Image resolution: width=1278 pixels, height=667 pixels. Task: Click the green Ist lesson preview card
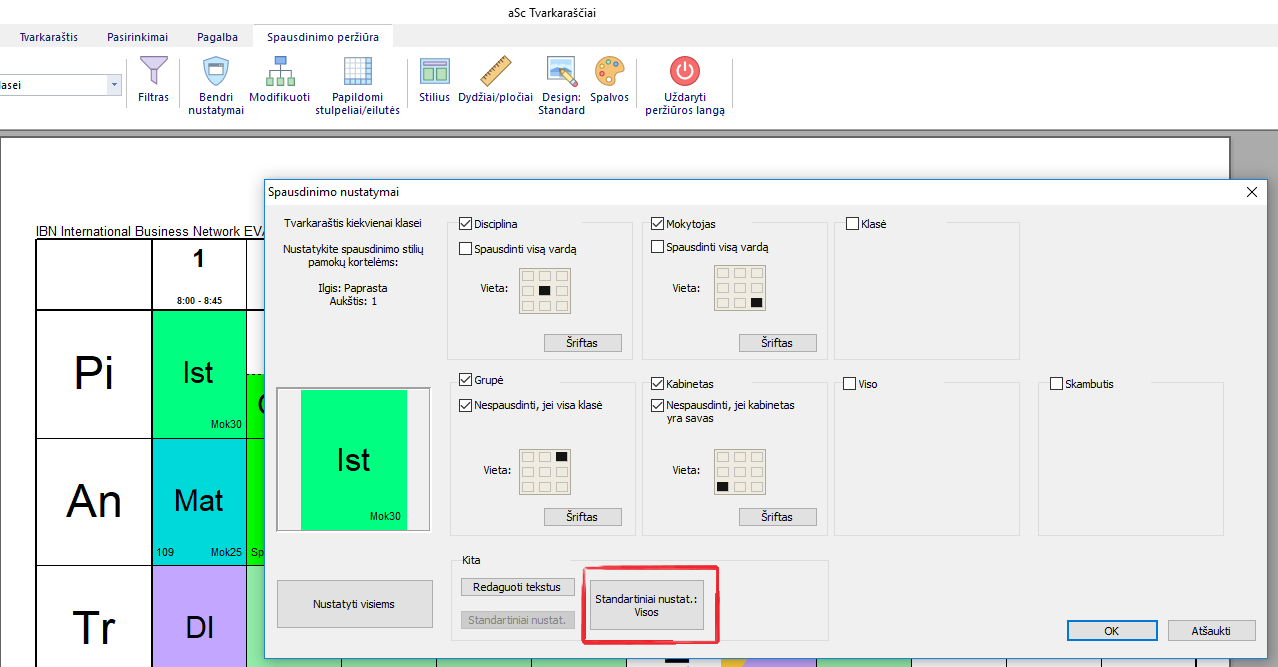(x=354, y=460)
